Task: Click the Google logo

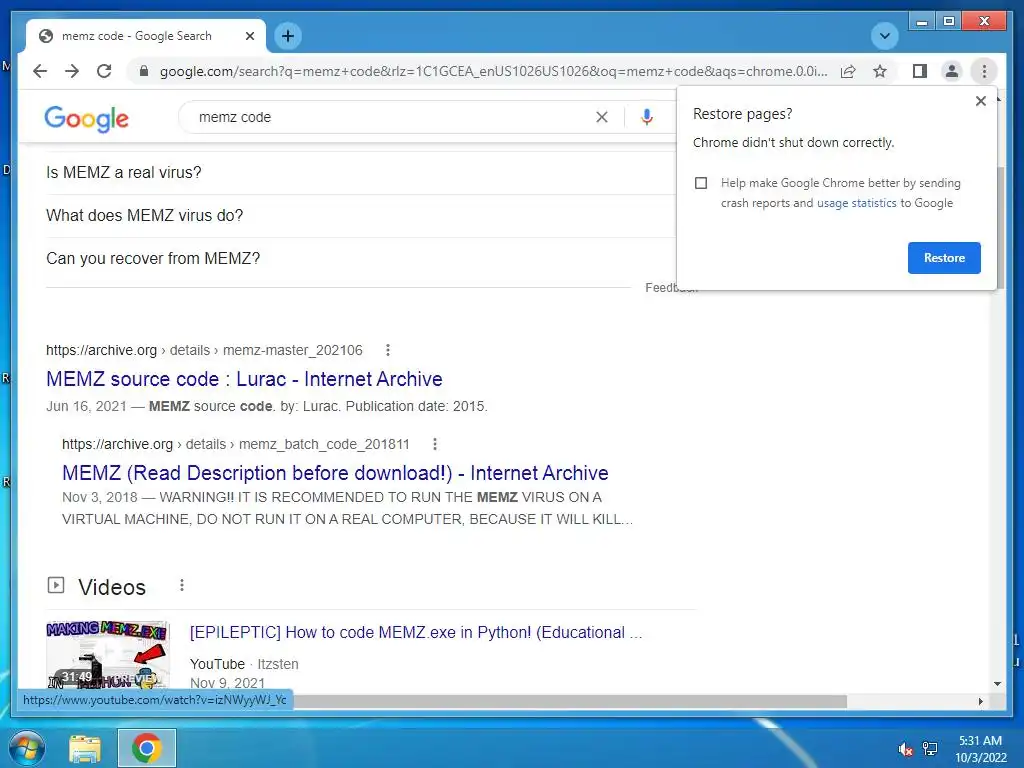Action: coord(86,118)
